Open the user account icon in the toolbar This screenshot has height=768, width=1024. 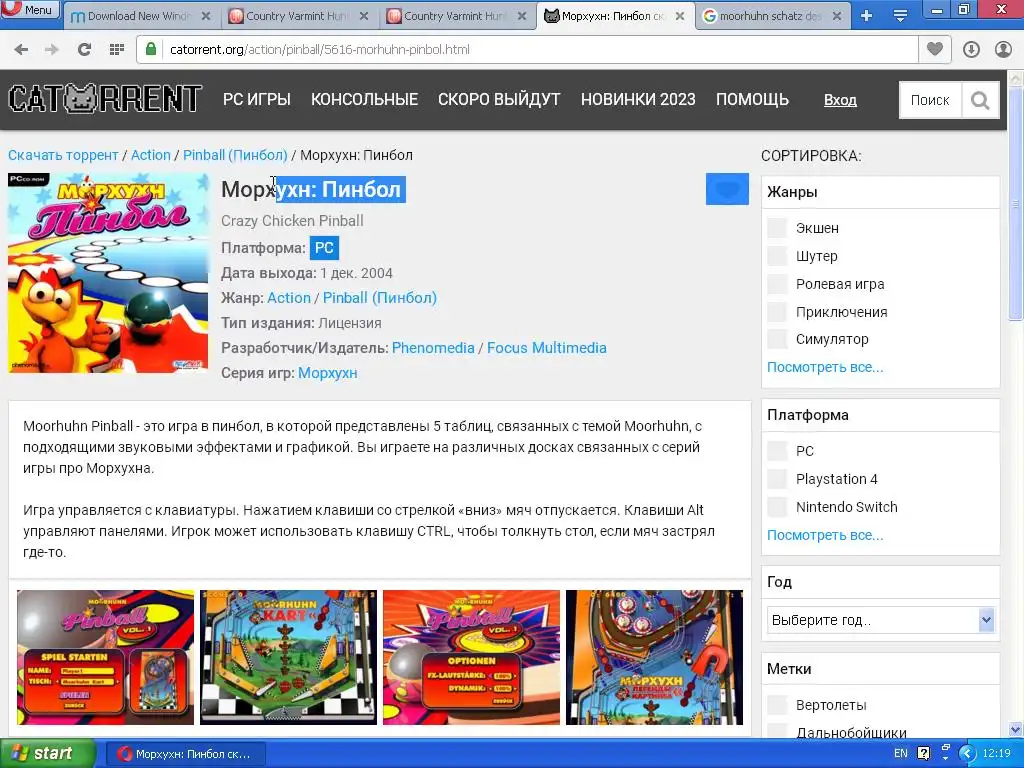click(1003, 50)
